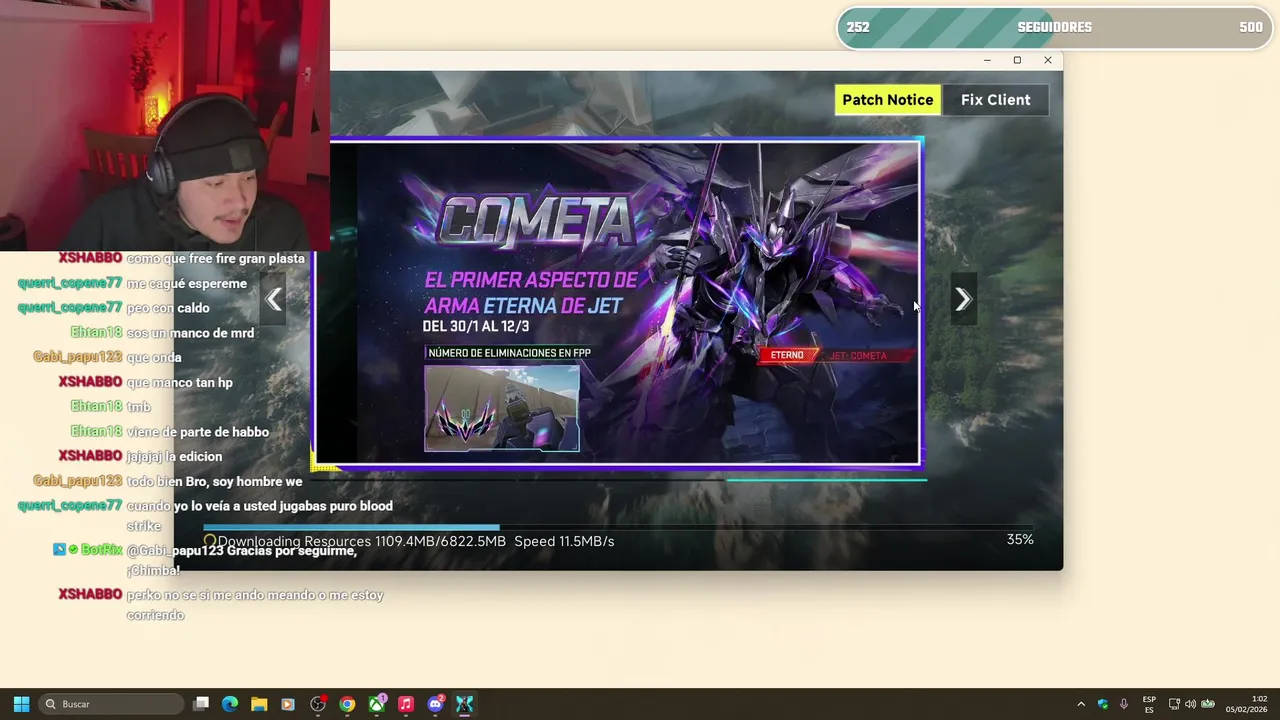
Task: Click the streamer webcam overlay
Action: coord(165,125)
